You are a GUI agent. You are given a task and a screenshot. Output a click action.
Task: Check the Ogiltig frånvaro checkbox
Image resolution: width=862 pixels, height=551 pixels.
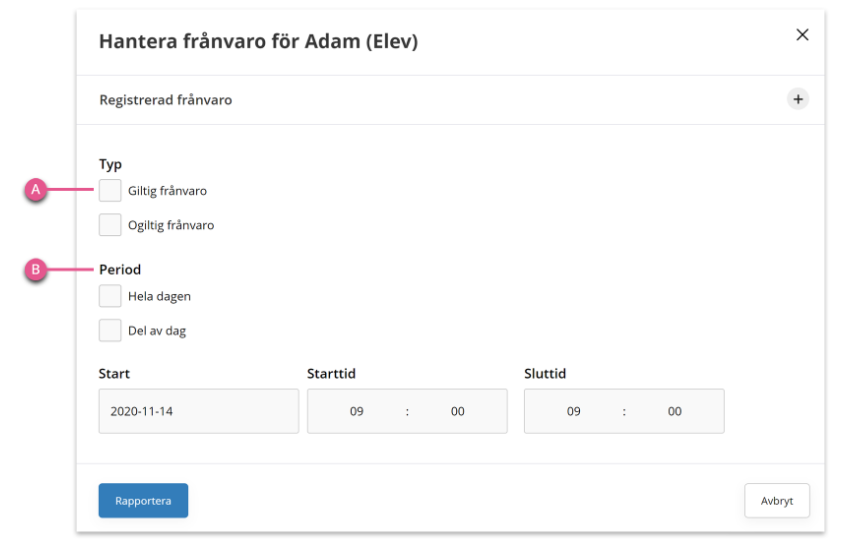click(110, 225)
